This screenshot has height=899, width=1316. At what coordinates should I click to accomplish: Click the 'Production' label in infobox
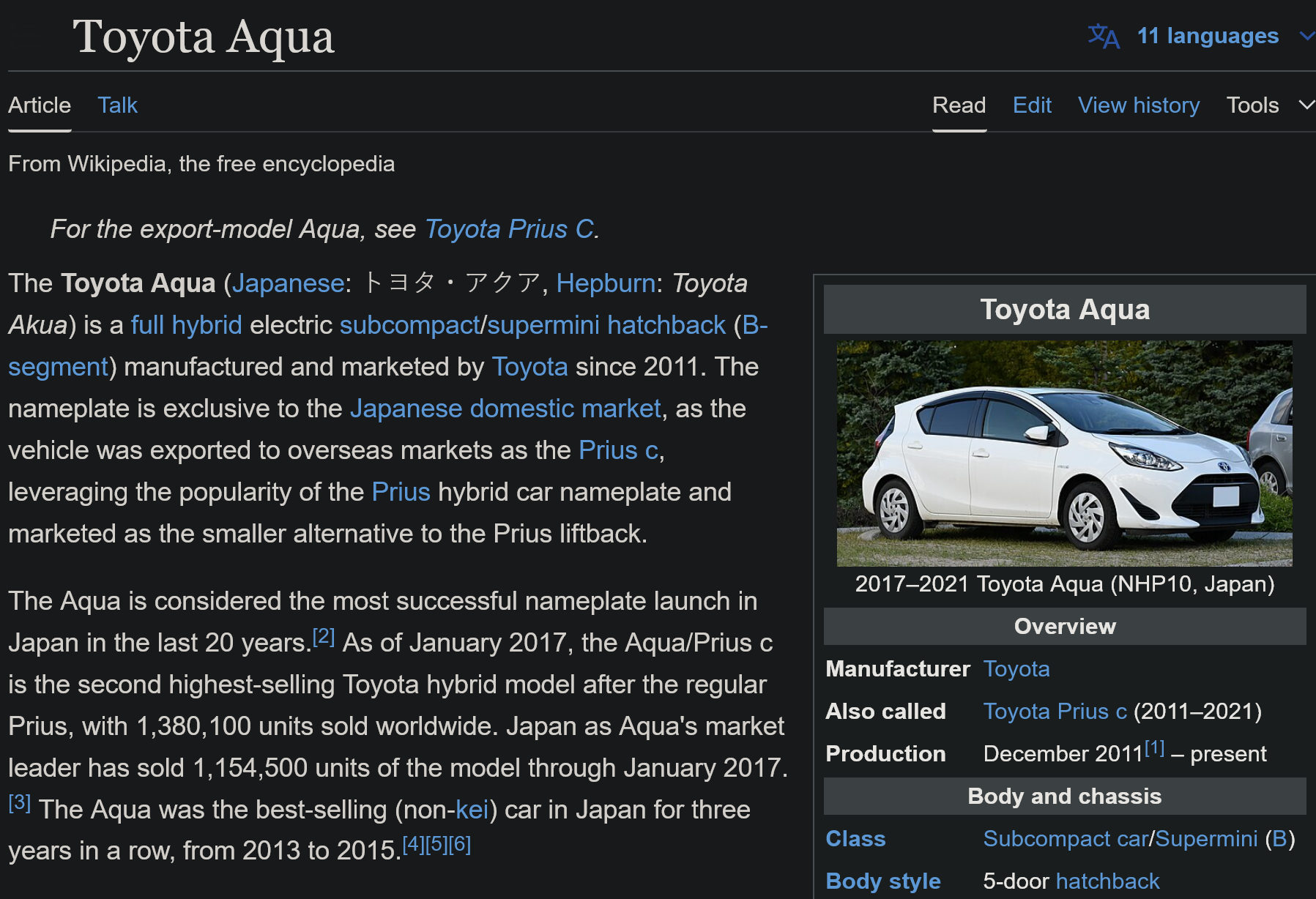point(885,754)
